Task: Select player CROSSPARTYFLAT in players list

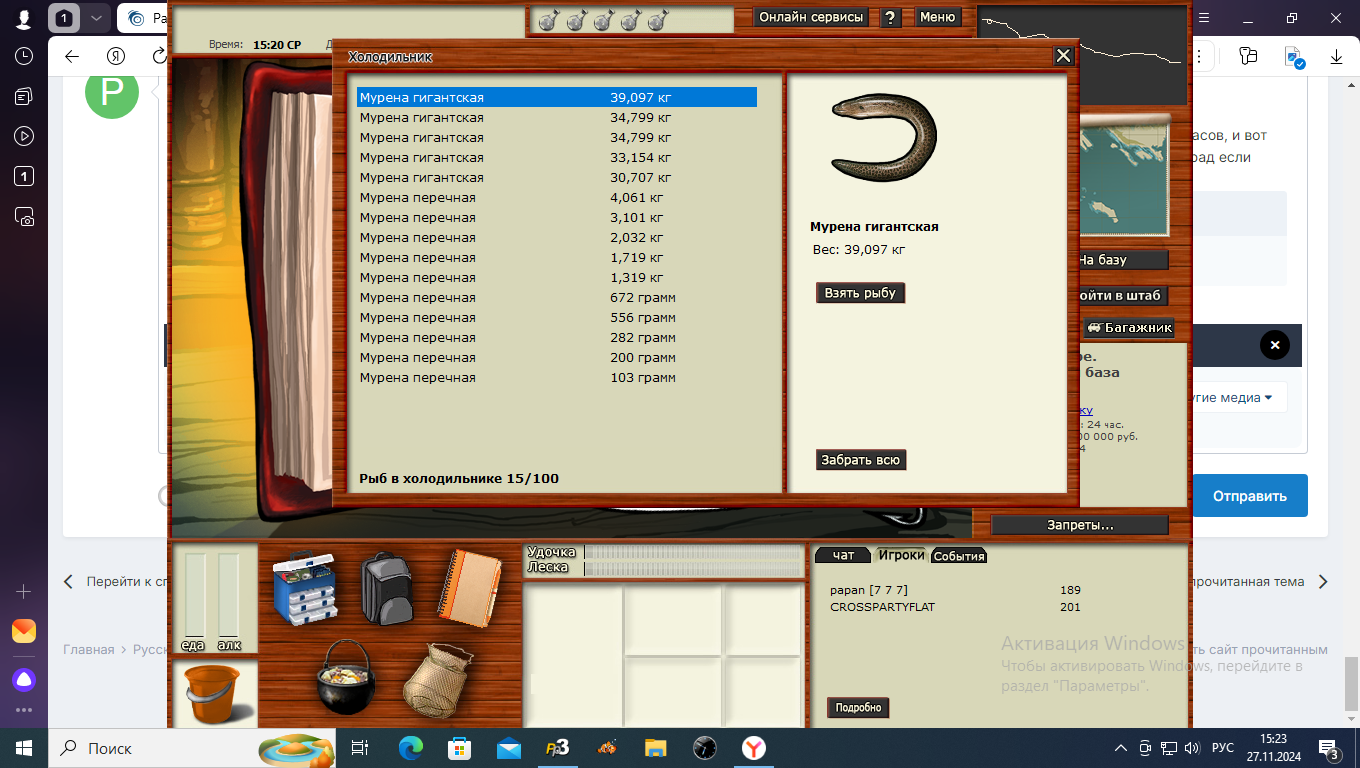Action: pos(882,607)
